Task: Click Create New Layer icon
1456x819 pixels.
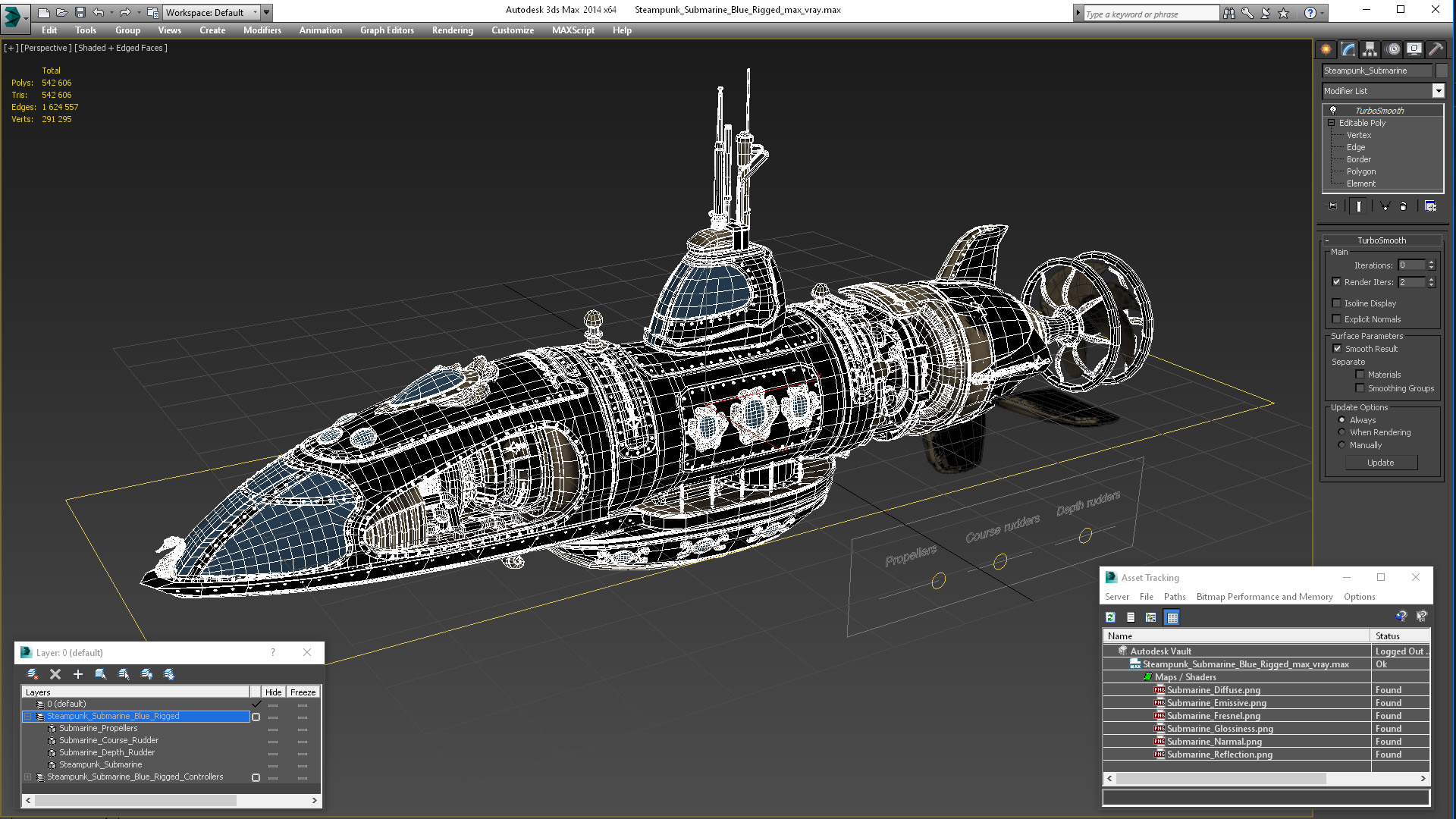Action: pyautogui.click(x=33, y=673)
